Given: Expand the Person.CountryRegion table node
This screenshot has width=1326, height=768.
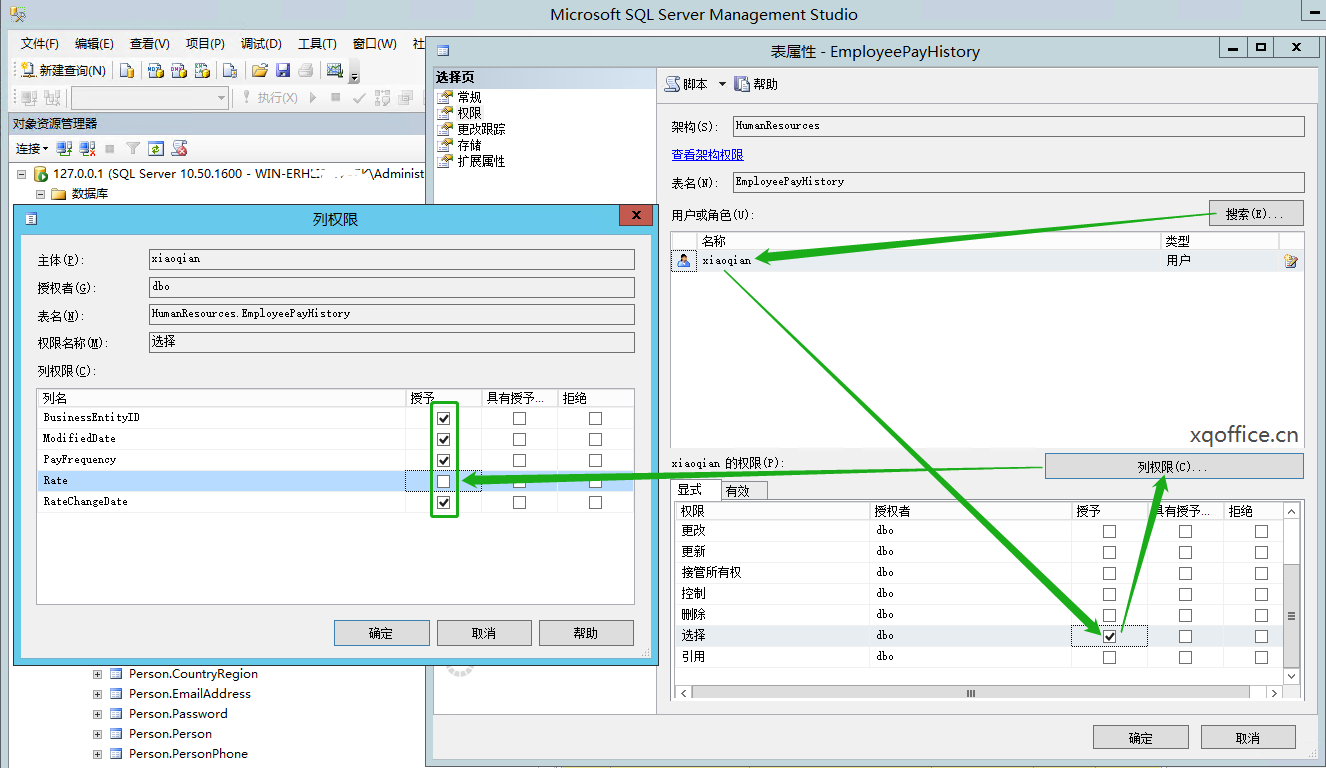Looking at the screenshot, I should coord(97,674).
